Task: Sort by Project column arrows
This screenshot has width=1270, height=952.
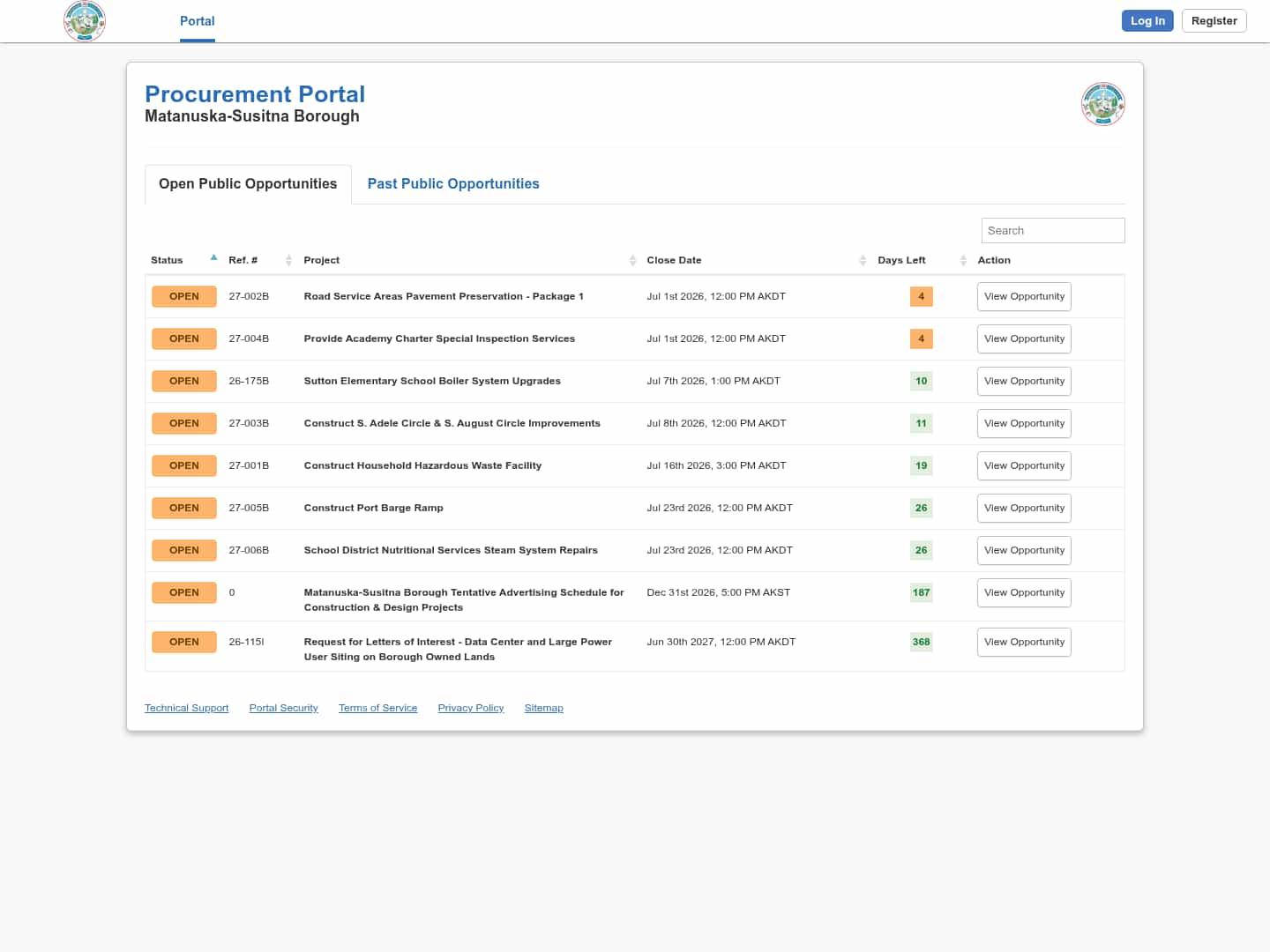Action: pyautogui.click(x=632, y=260)
